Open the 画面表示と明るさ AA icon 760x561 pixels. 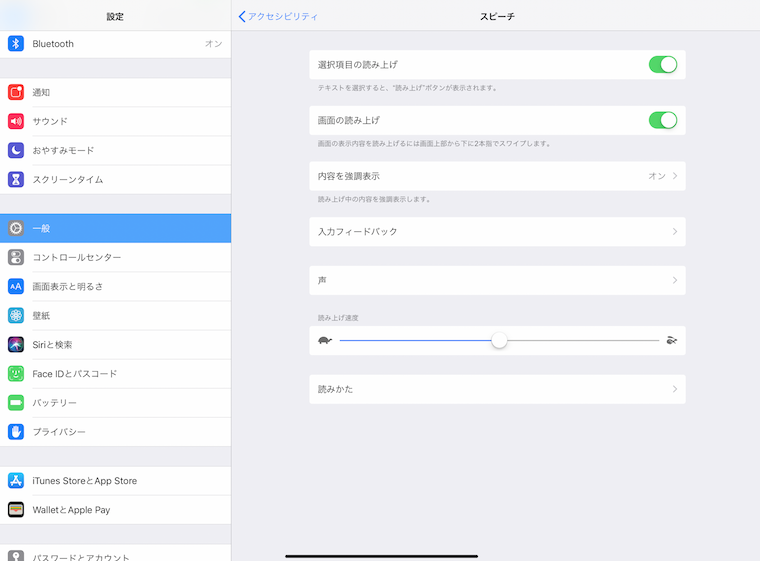point(16,287)
